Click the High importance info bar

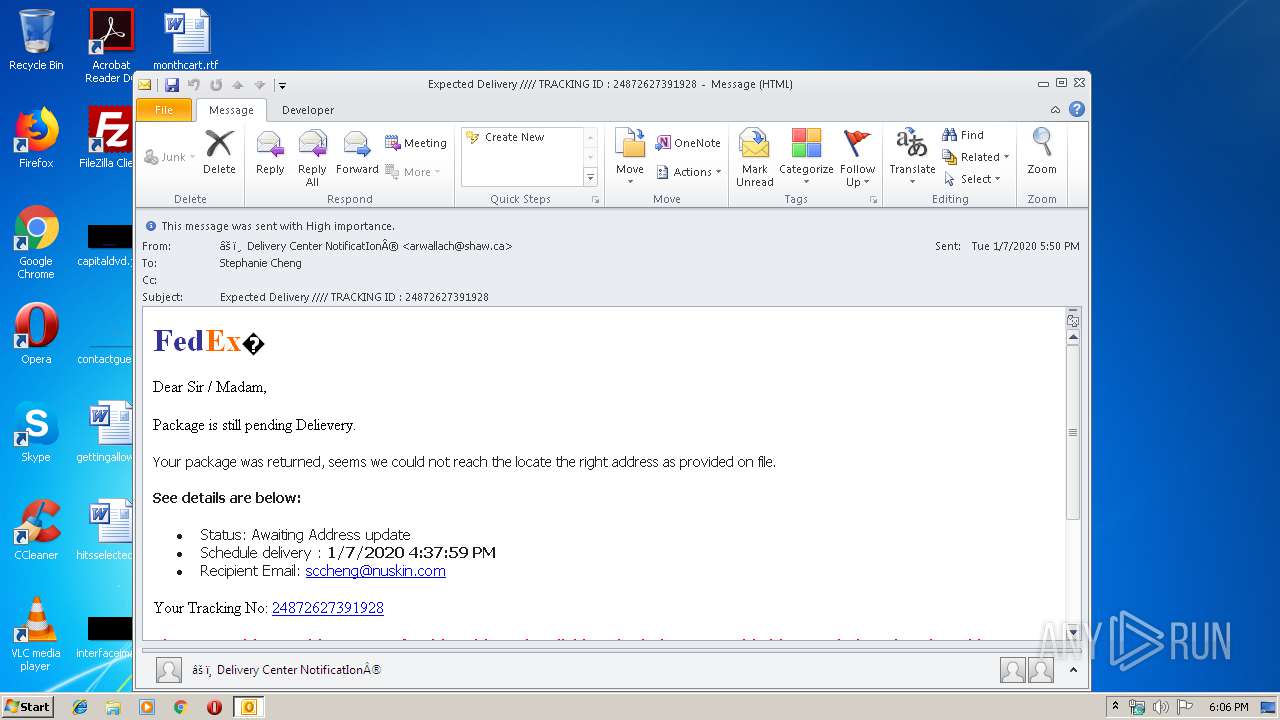pyautogui.click(x=270, y=226)
